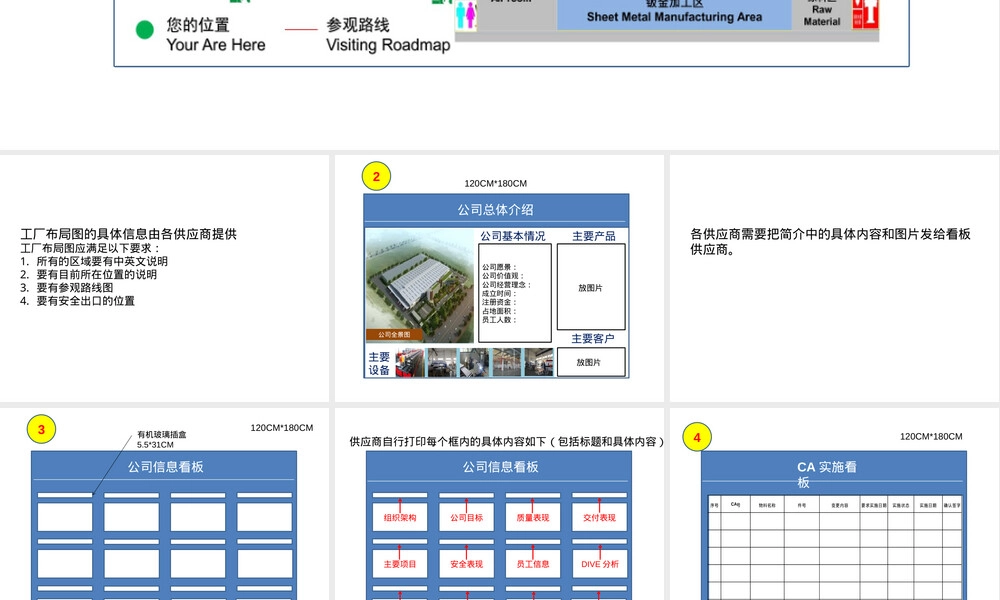The height and width of the screenshot is (600, 1000).
Task: Open first equipment photo beside 主要设备
Action: pos(409,363)
